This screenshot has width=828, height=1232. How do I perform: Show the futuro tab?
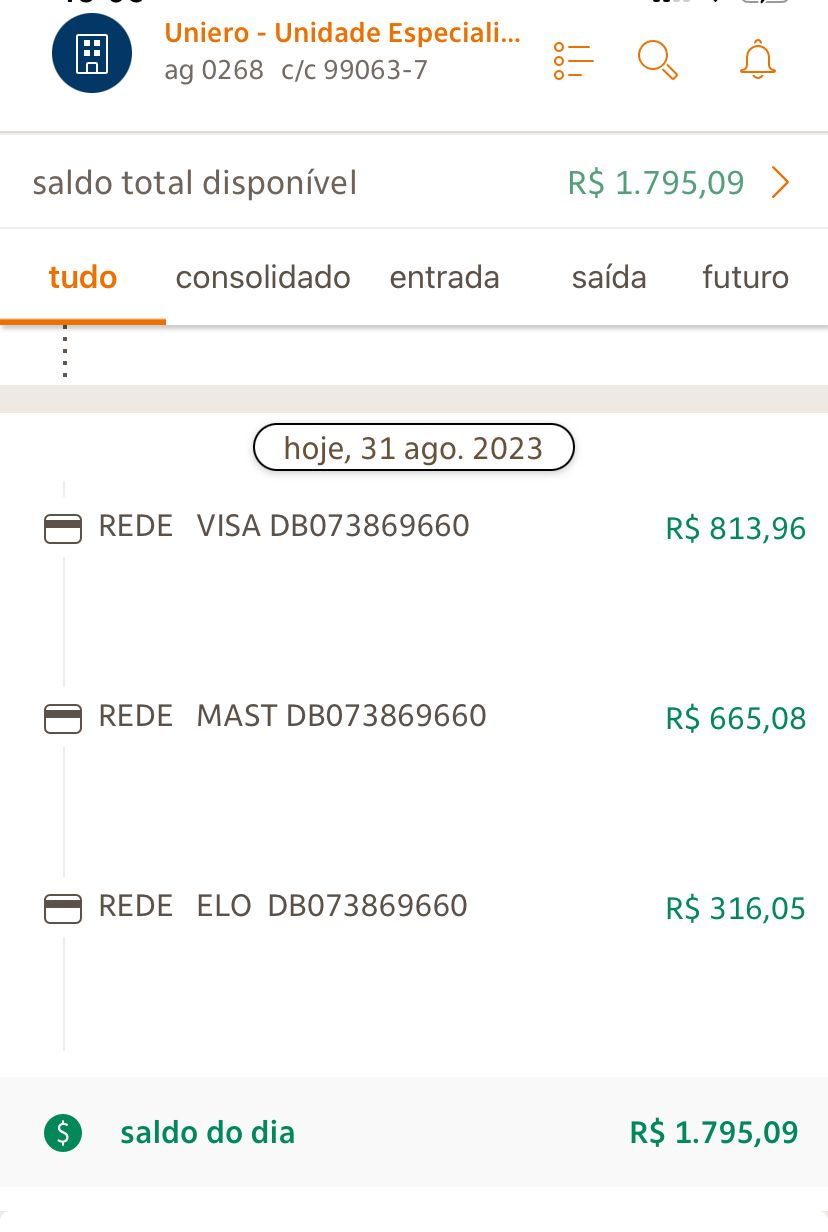pyautogui.click(x=745, y=277)
